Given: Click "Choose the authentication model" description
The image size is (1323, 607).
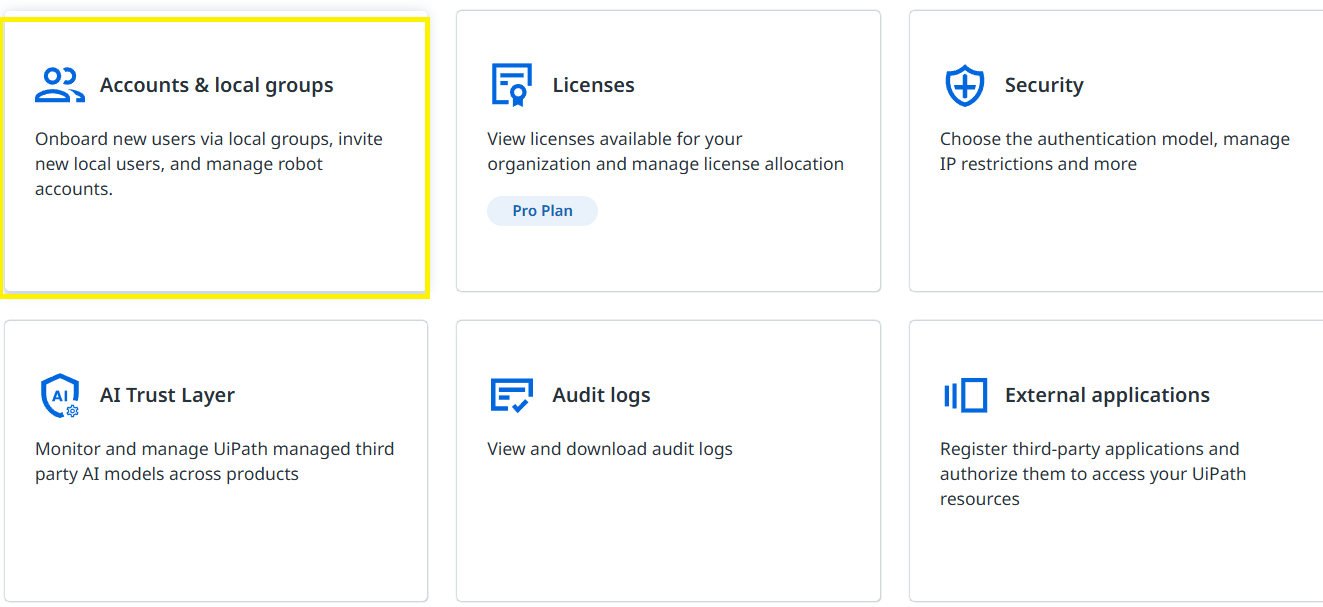Looking at the screenshot, I should point(1115,151).
